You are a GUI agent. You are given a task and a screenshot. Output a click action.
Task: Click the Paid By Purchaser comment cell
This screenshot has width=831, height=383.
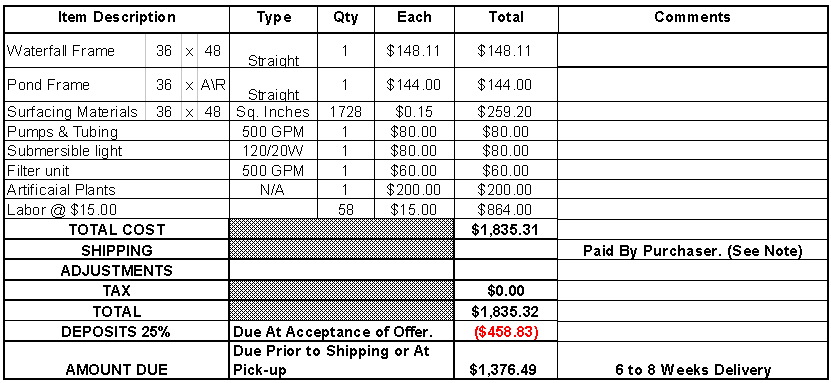pyautogui.click(x=692, y=250)
